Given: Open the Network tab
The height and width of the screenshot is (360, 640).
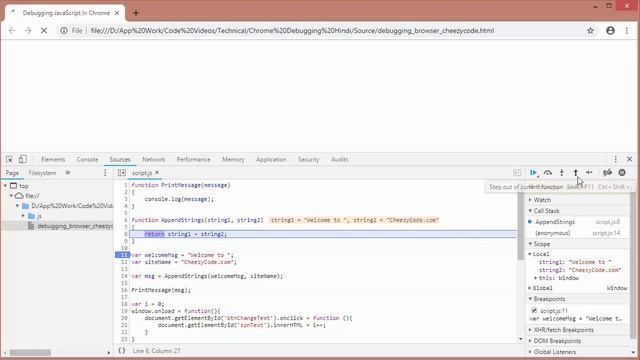Looking at the screenshot, I should click(153, 159).
